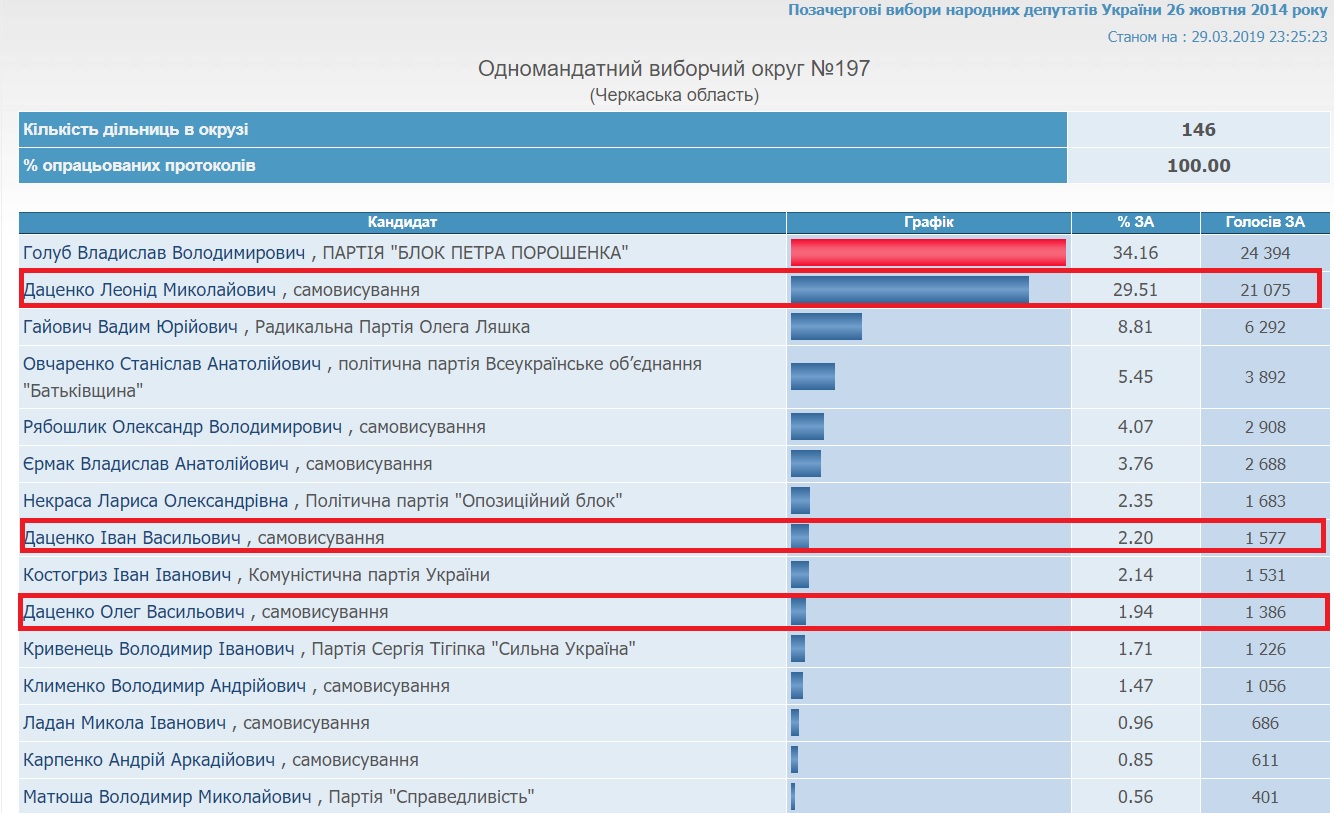Click Кривенець Володимир Іванович candidate

click(159, 649)
